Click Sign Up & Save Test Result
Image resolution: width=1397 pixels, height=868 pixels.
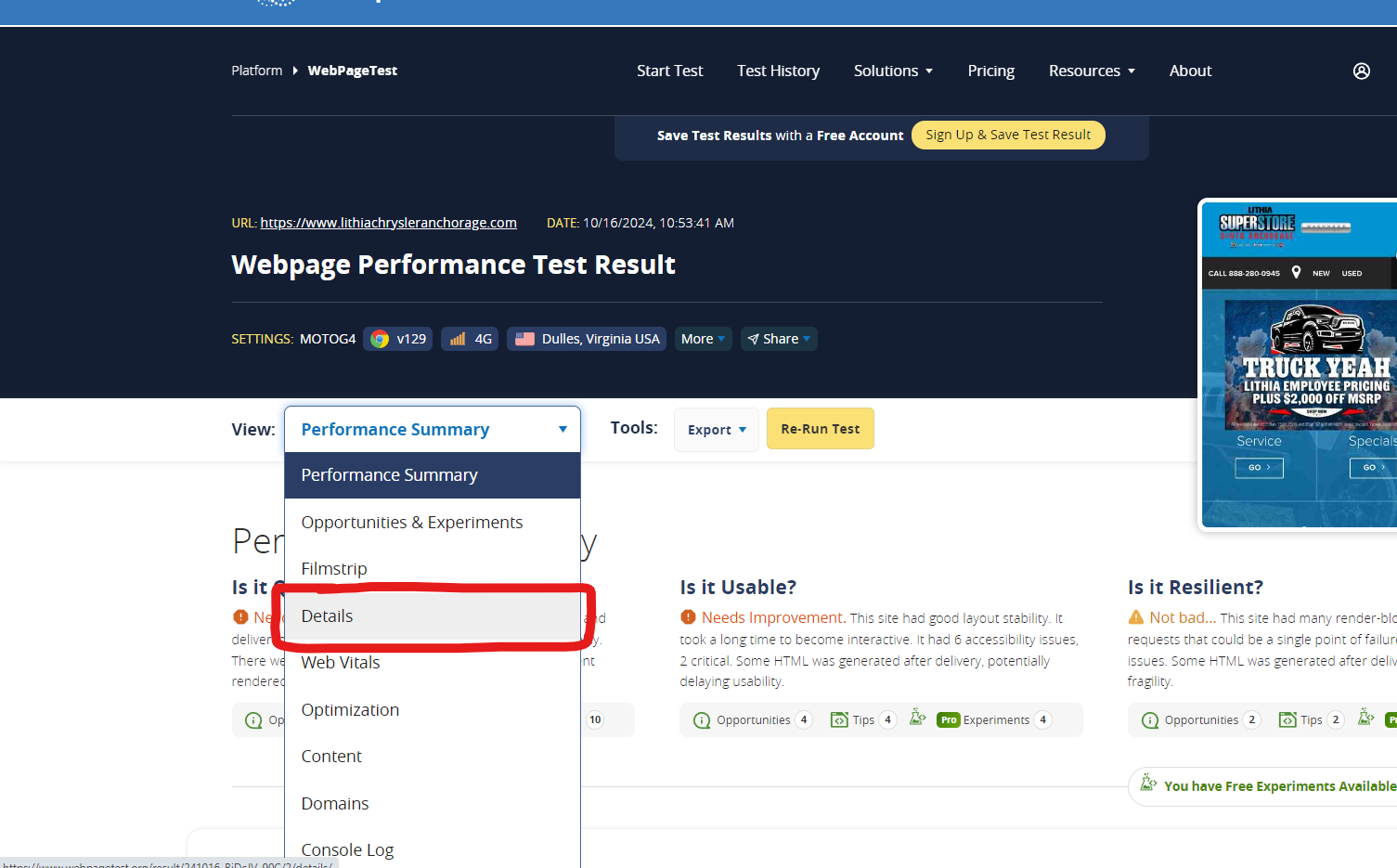1008,135
